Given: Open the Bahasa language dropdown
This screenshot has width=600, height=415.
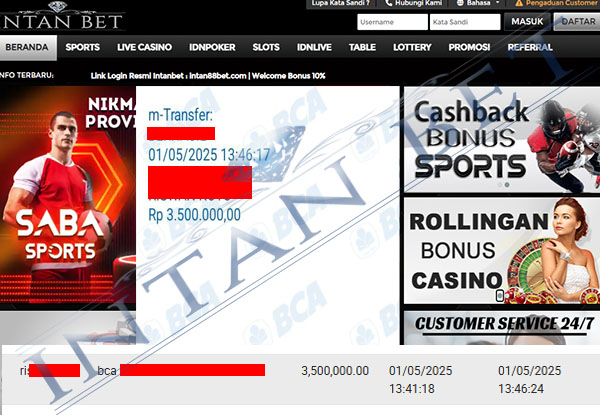Looking at the screenshot, I should click(478, 3).
